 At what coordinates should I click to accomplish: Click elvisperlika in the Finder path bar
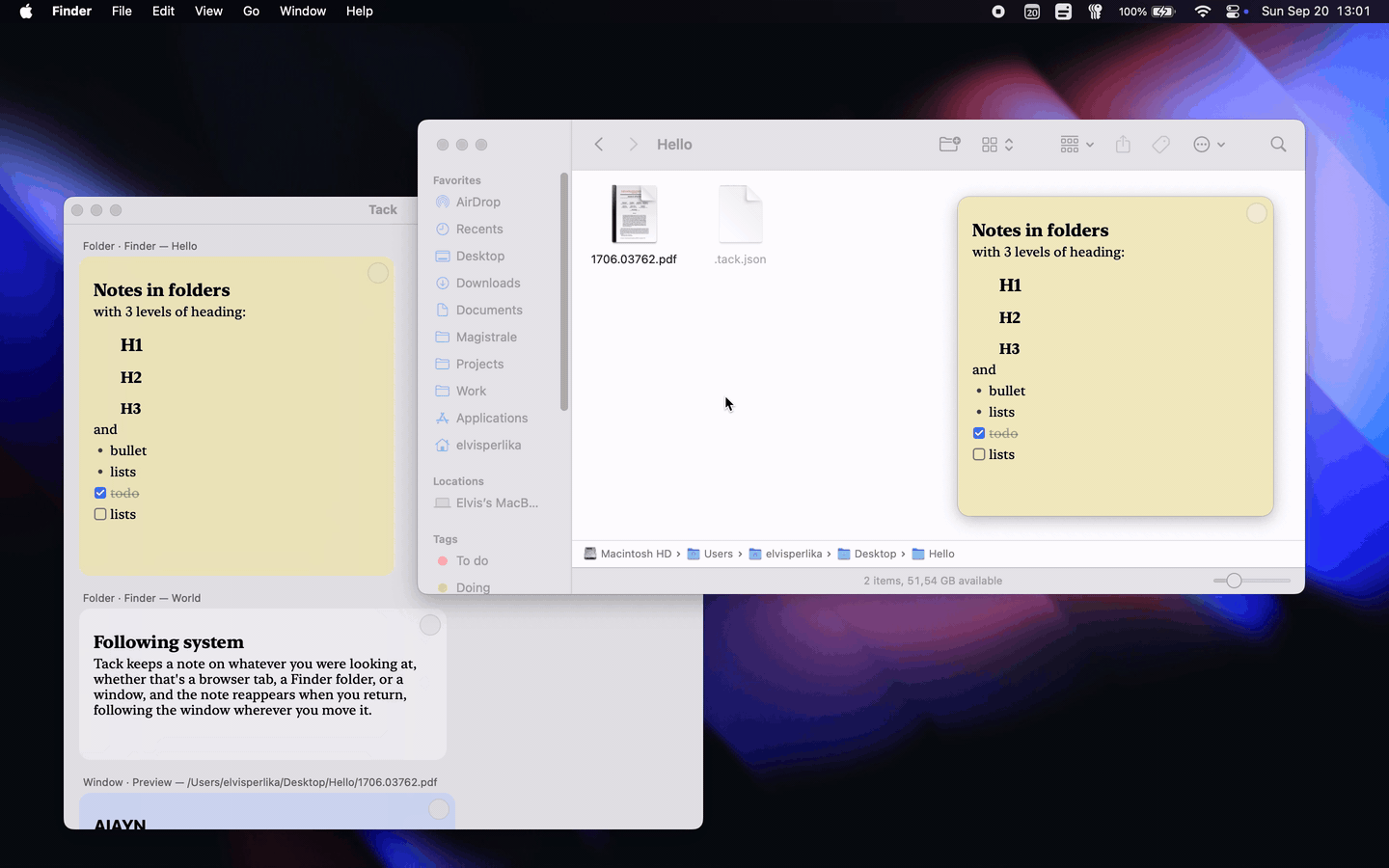(785, 554)
